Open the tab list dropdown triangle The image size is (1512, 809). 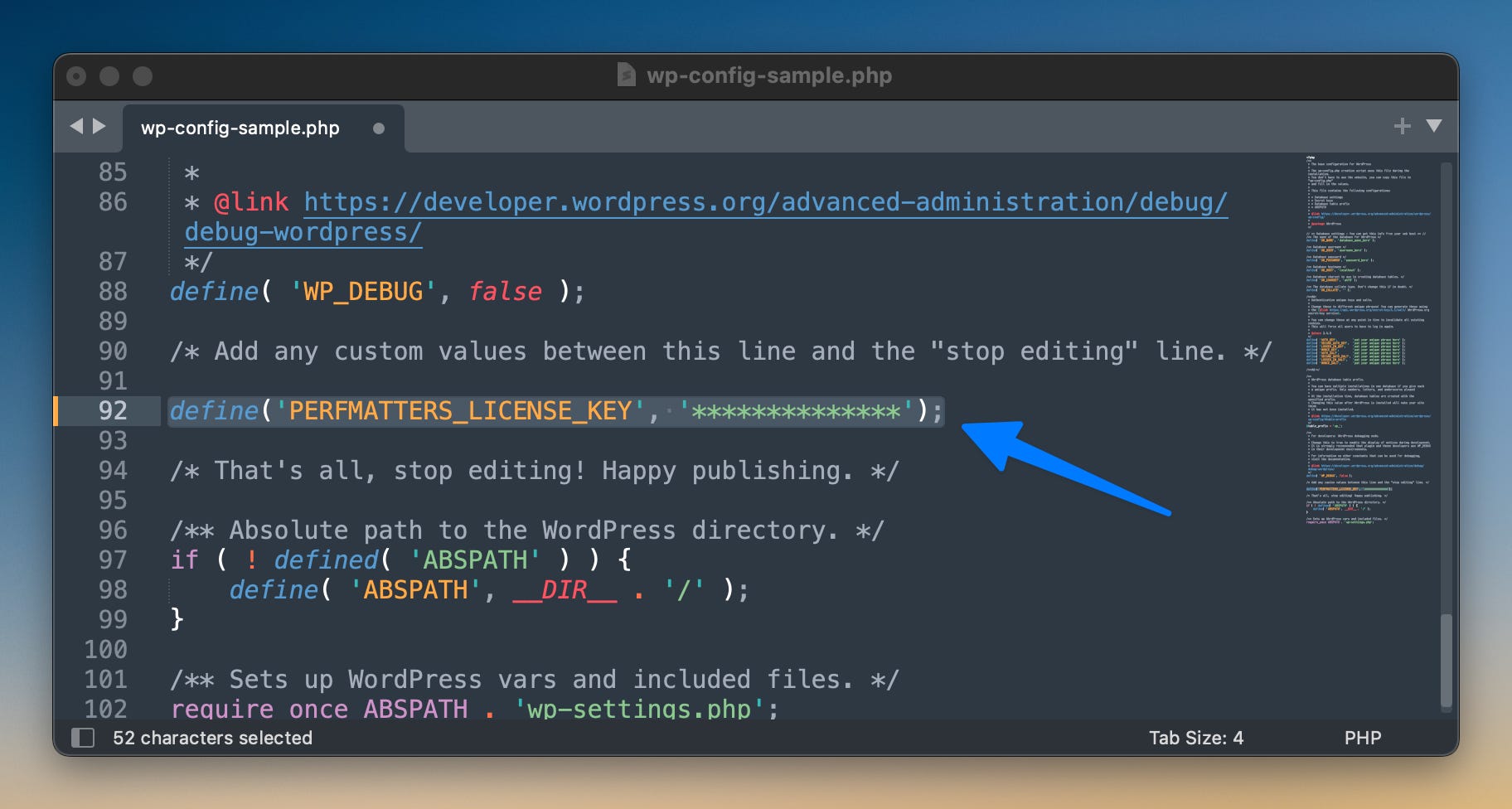[x=1434, y=126]
